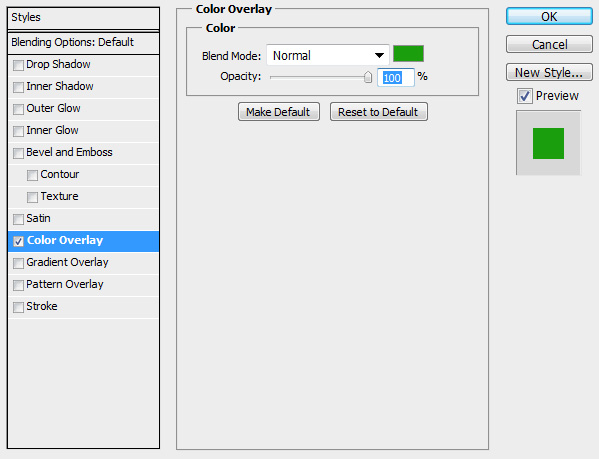This screenshot has width=599, height=459.
Task: Click the Opacity percentage input field
Action: (396, 78)
